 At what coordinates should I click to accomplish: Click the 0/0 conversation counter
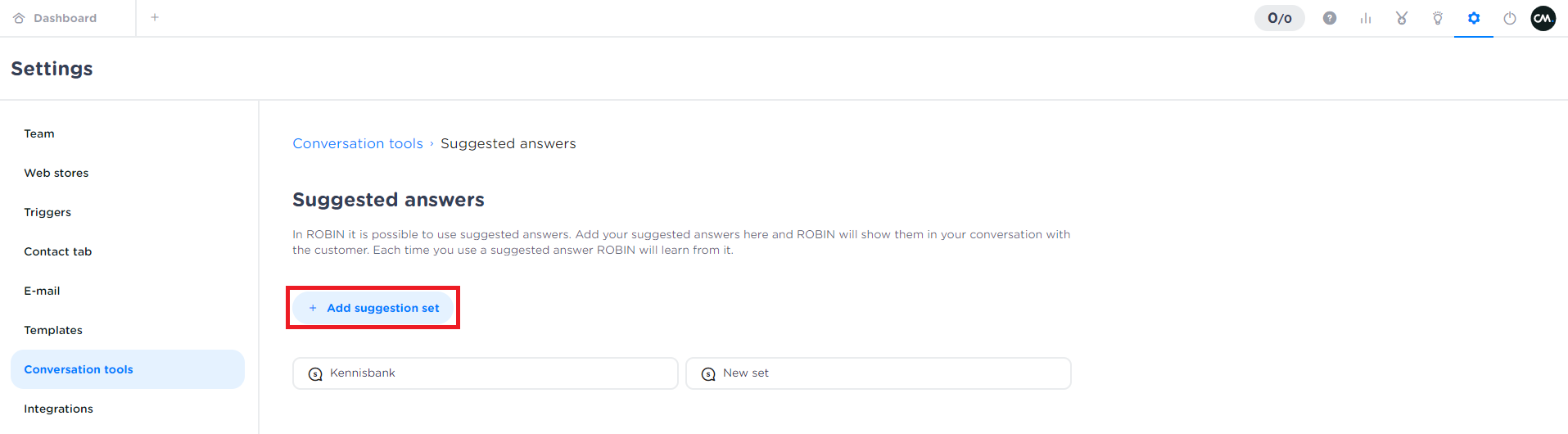tap(1280, 18)
